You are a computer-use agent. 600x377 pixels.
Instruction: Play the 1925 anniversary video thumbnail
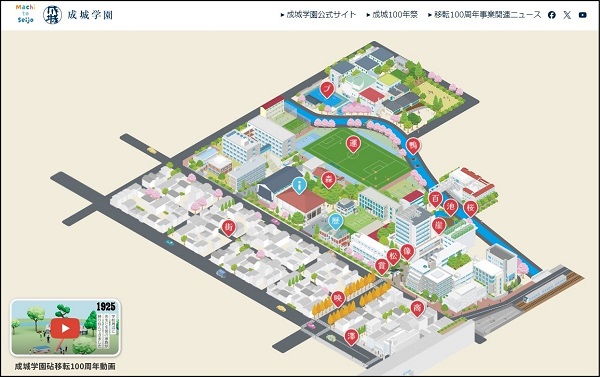(x=65, y=328)
